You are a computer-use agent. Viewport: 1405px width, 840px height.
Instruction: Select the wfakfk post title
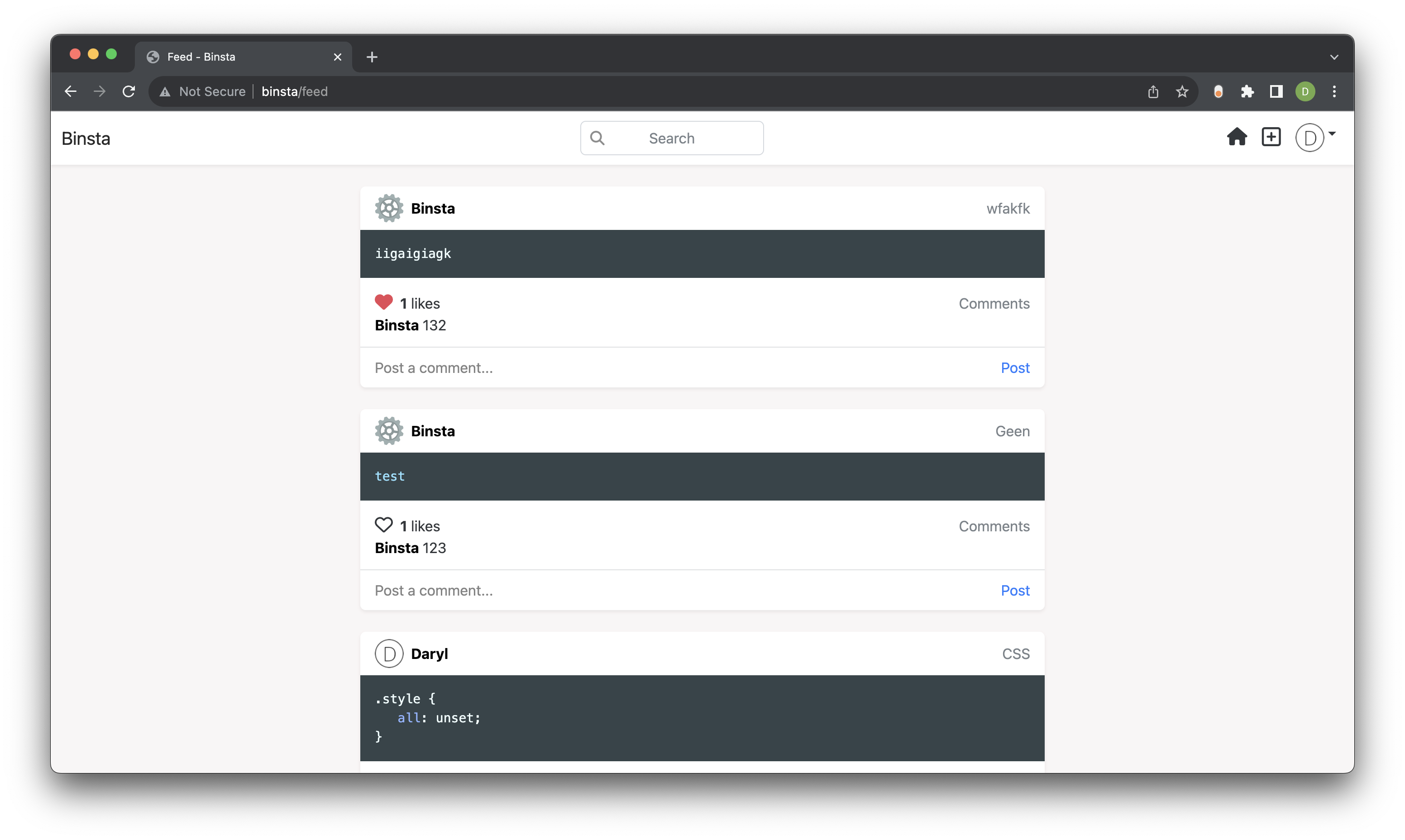tap(1008, 208)
